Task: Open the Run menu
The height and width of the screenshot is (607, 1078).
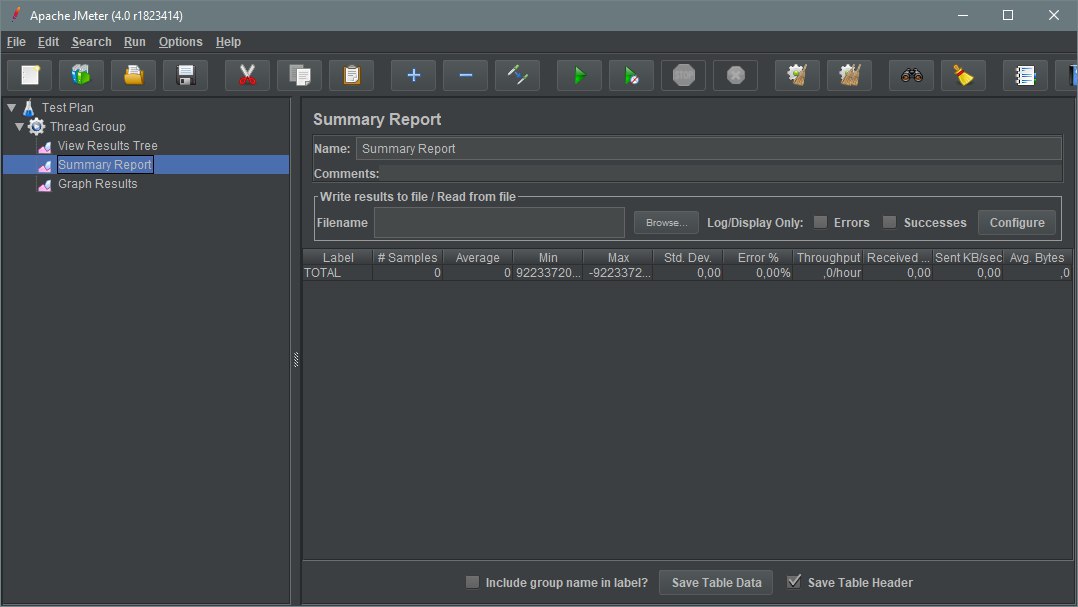Action: [x=135, y=42]
